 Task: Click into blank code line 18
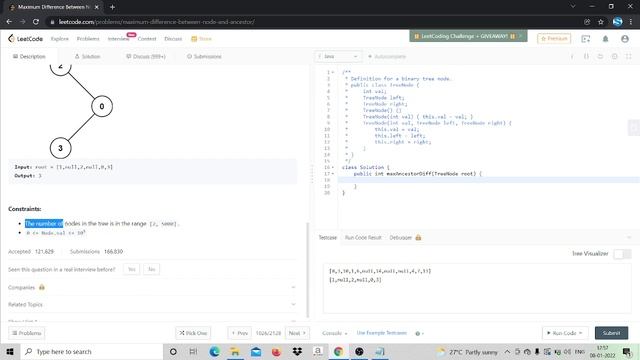coord(489,180)
